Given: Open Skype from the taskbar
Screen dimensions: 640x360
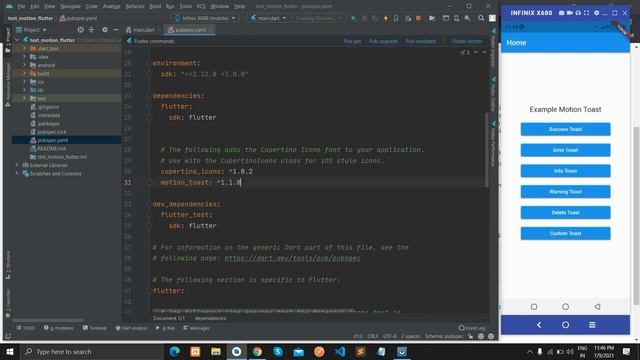Looking at the screenshot, I should point(278,351).
